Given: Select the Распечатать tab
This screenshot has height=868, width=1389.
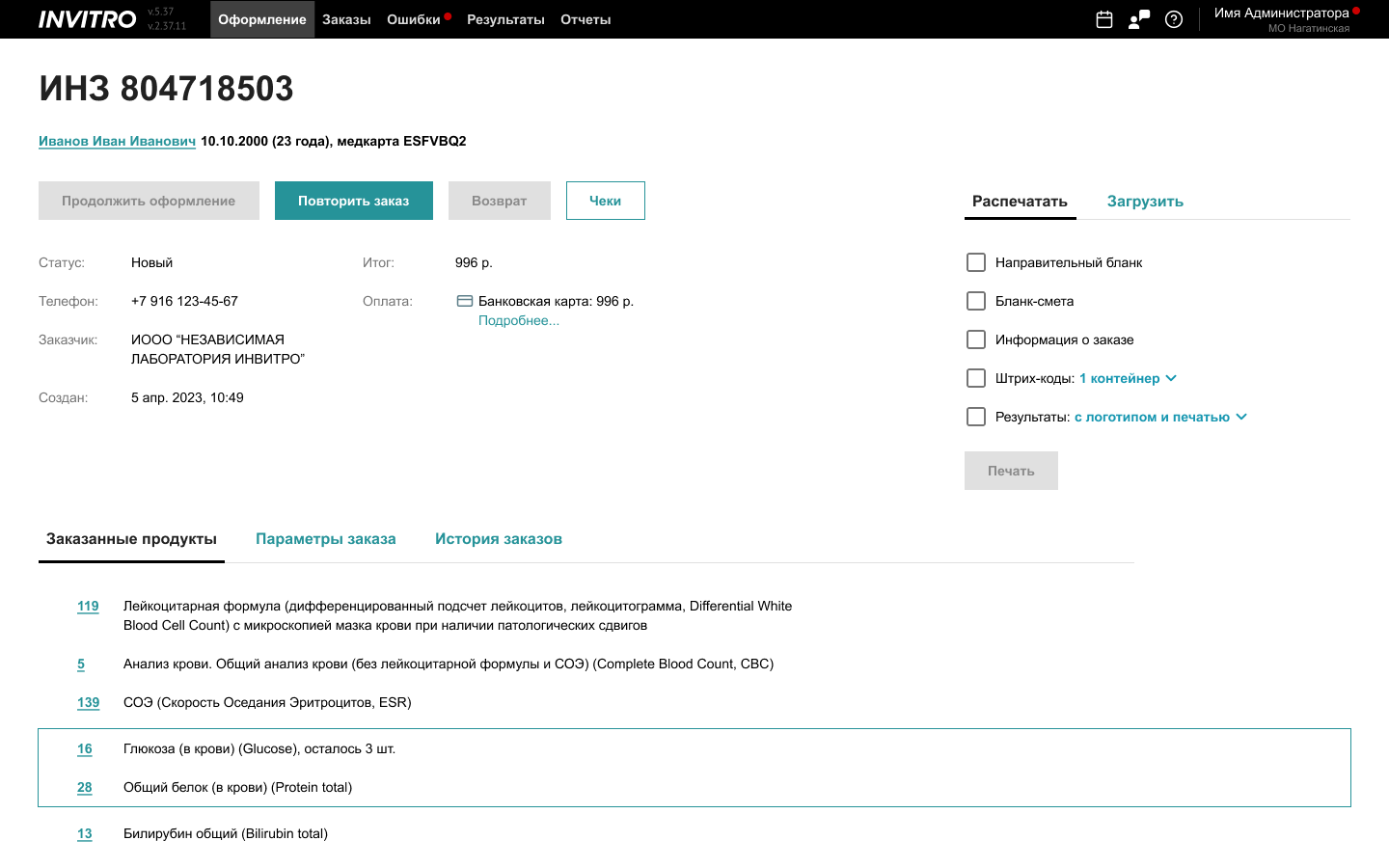Looking at the screenshot, I should tap(1020, 201).
